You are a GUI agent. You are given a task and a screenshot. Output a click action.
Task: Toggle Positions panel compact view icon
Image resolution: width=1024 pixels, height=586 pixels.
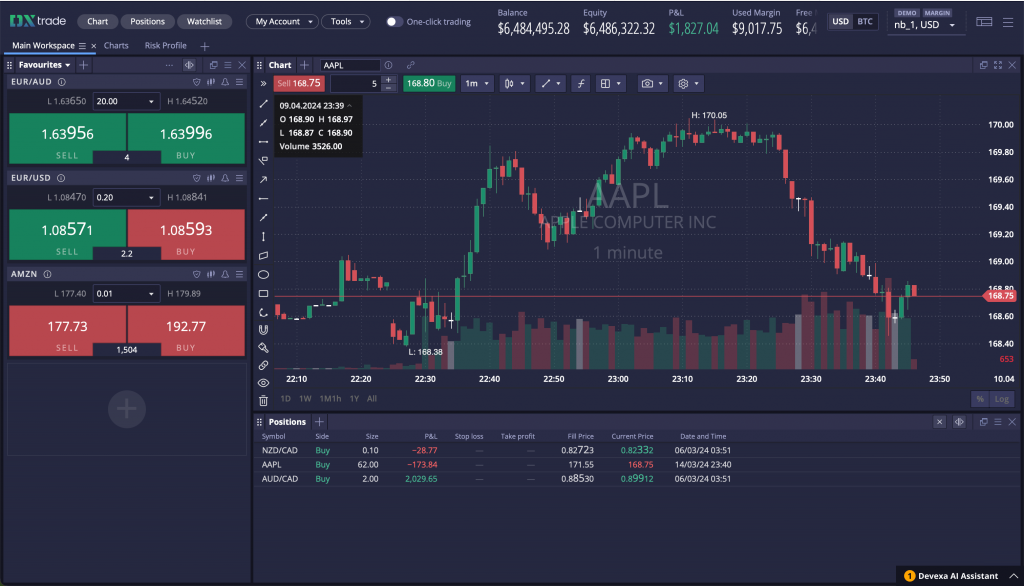[959, 422]
